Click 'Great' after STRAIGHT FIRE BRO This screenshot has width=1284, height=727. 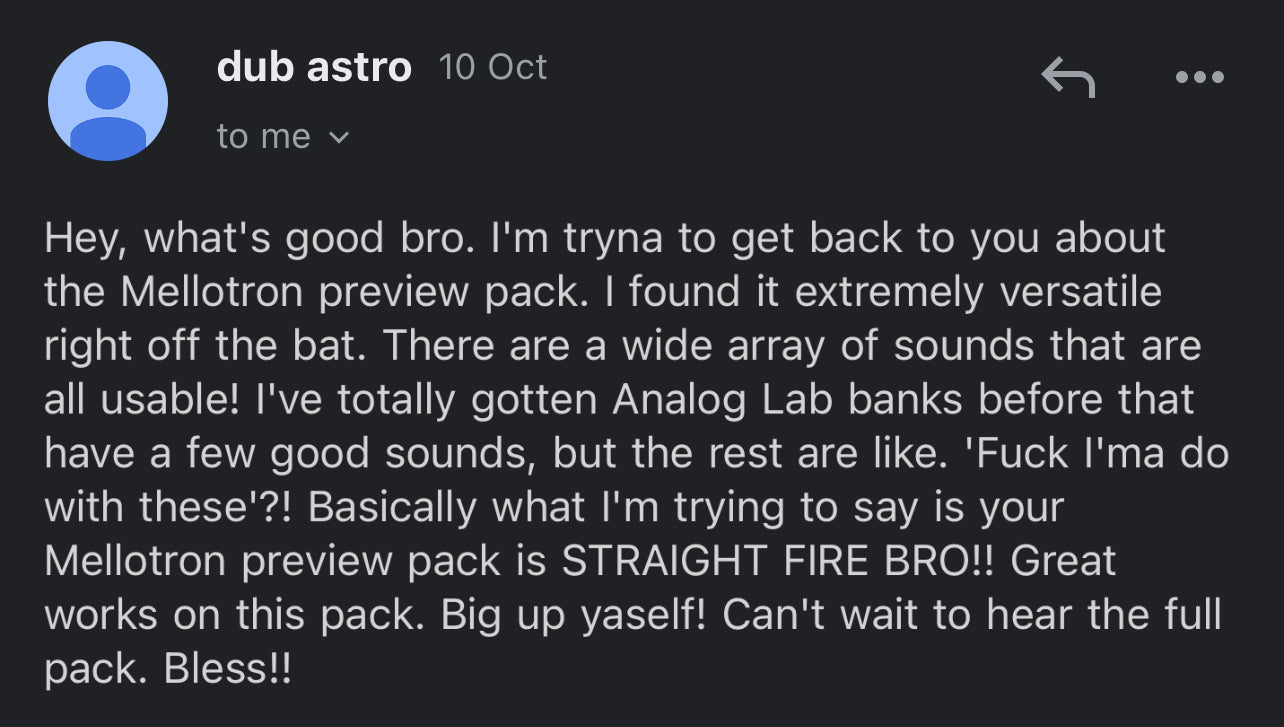[1063, 560]
